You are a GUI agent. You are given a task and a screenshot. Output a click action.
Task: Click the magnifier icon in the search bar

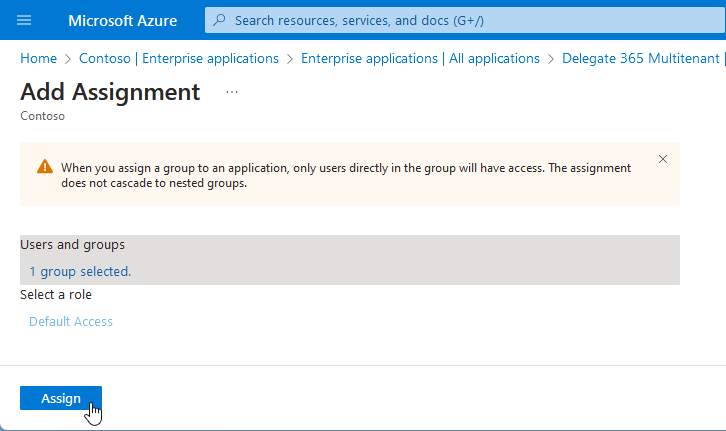coord(222,20)
